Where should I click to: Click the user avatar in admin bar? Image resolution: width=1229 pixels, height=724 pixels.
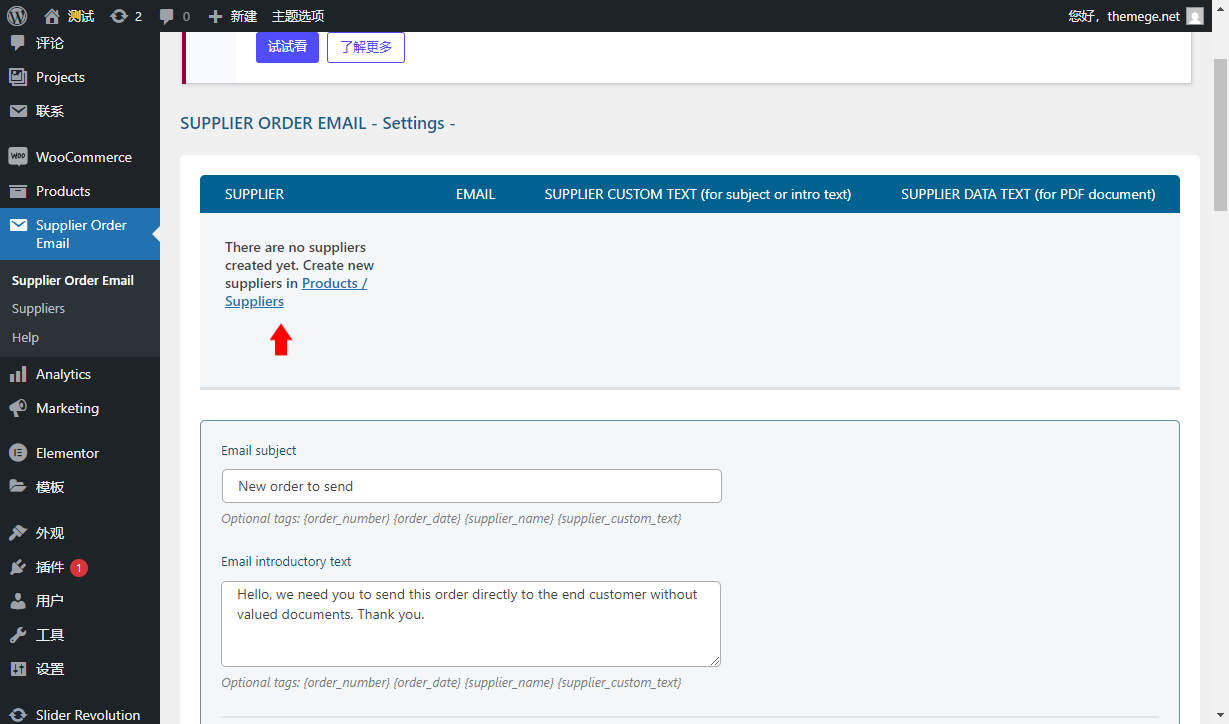point(1195,16)
